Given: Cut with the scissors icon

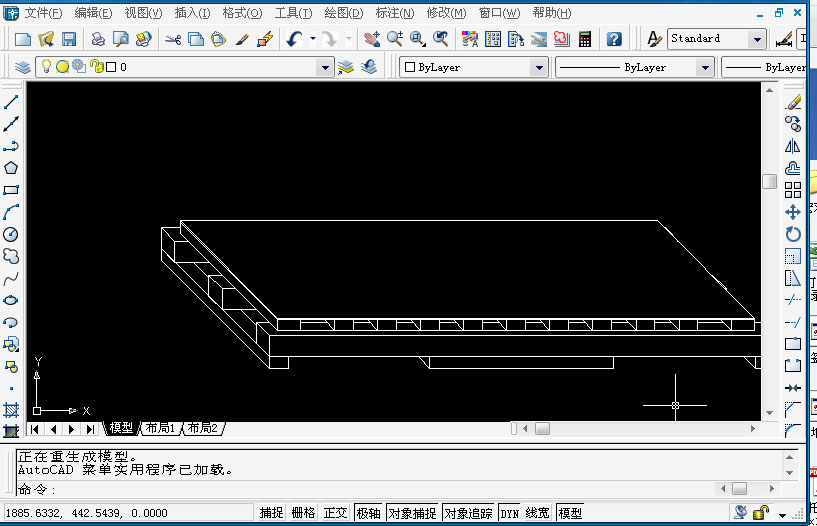Looking at the screenshot, I should click(x=172, y=39).
